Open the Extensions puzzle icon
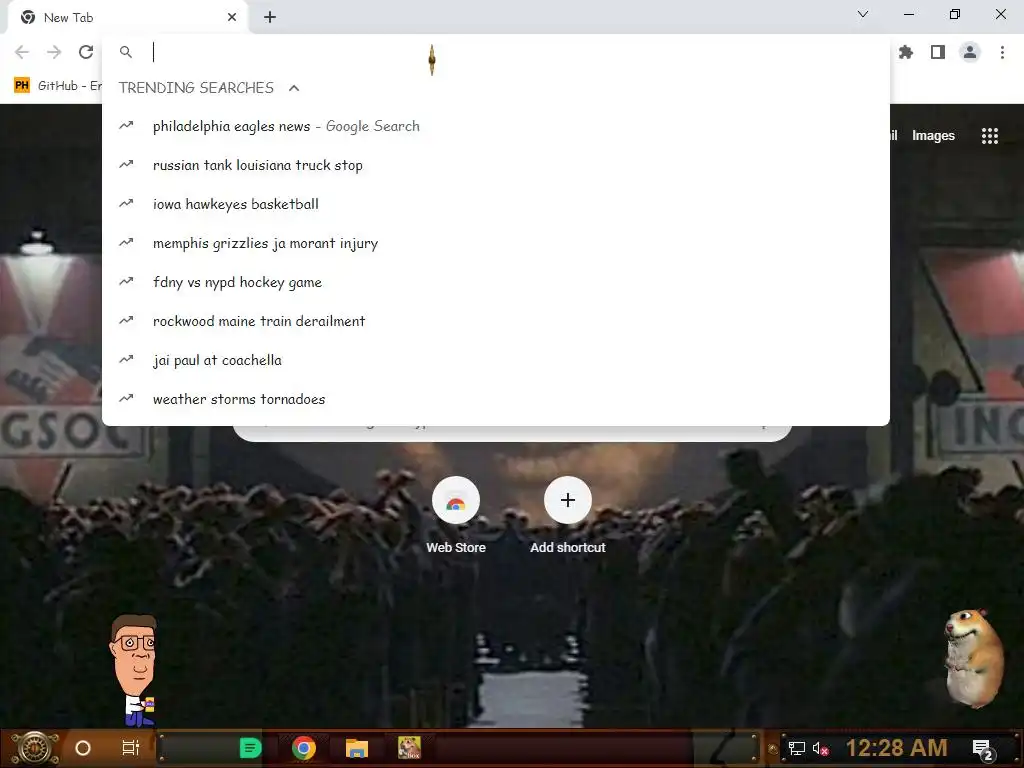Image resolution: width=1024 pixels, height=768 pixels. coord(906,52)
